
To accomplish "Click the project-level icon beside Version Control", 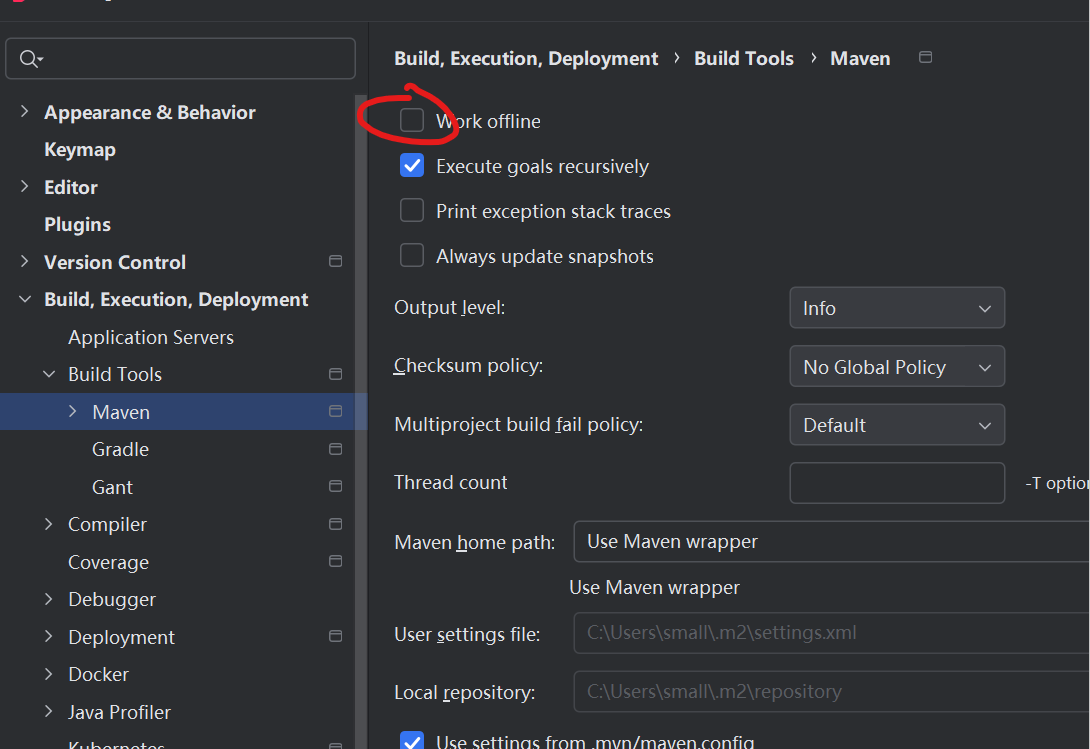I will (335, 262).
